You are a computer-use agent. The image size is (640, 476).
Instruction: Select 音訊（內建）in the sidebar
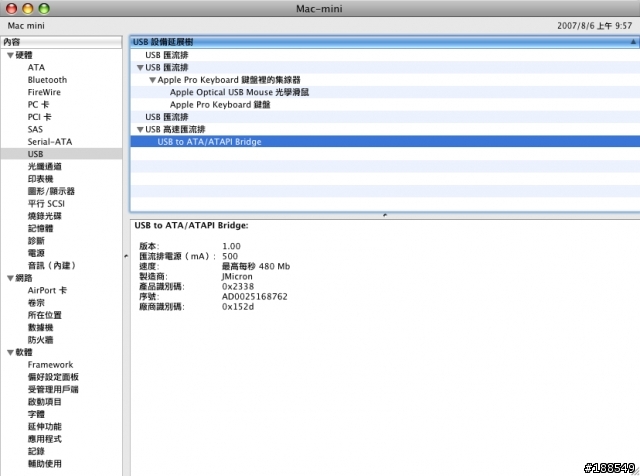[52, 265]
